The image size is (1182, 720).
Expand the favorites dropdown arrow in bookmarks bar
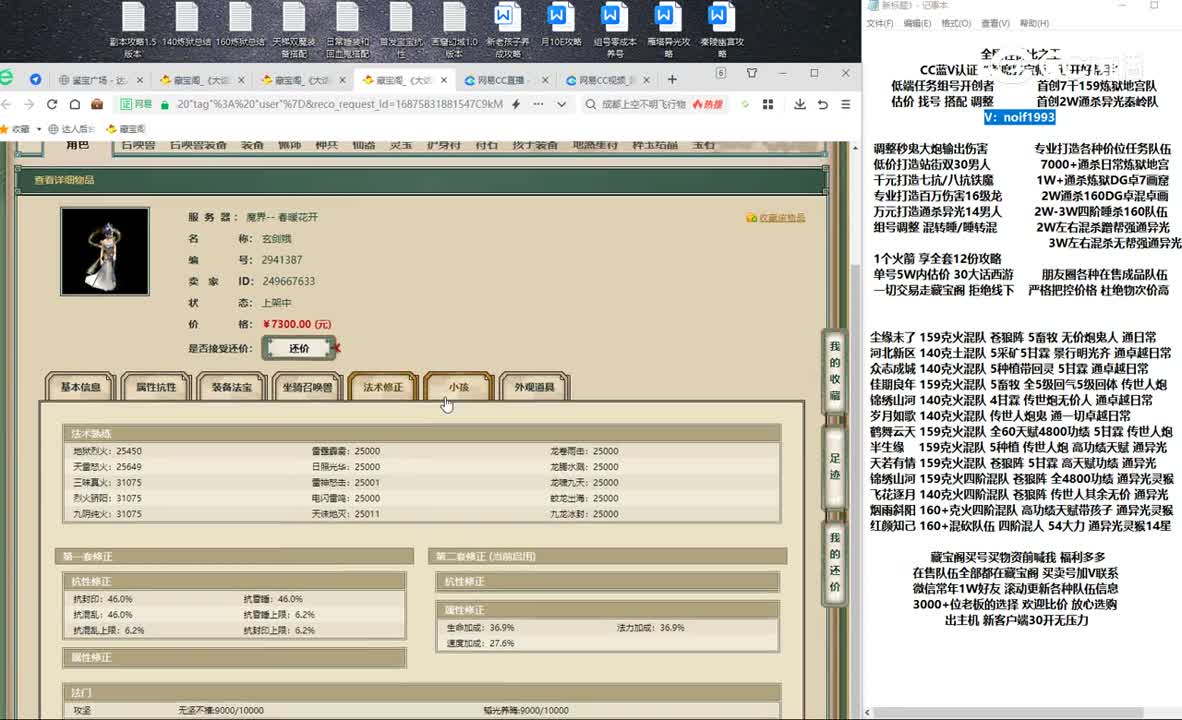38,130
